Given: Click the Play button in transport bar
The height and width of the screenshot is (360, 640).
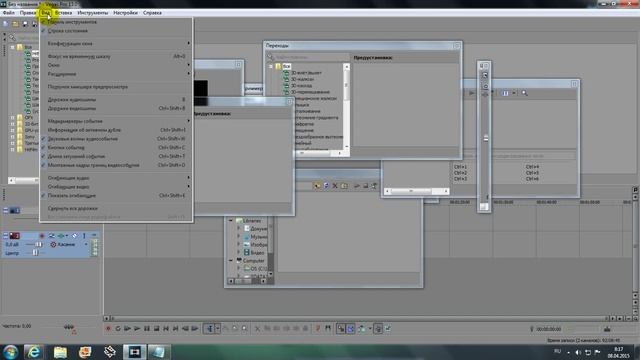Looking at the screenshot, I should point(137,329).
